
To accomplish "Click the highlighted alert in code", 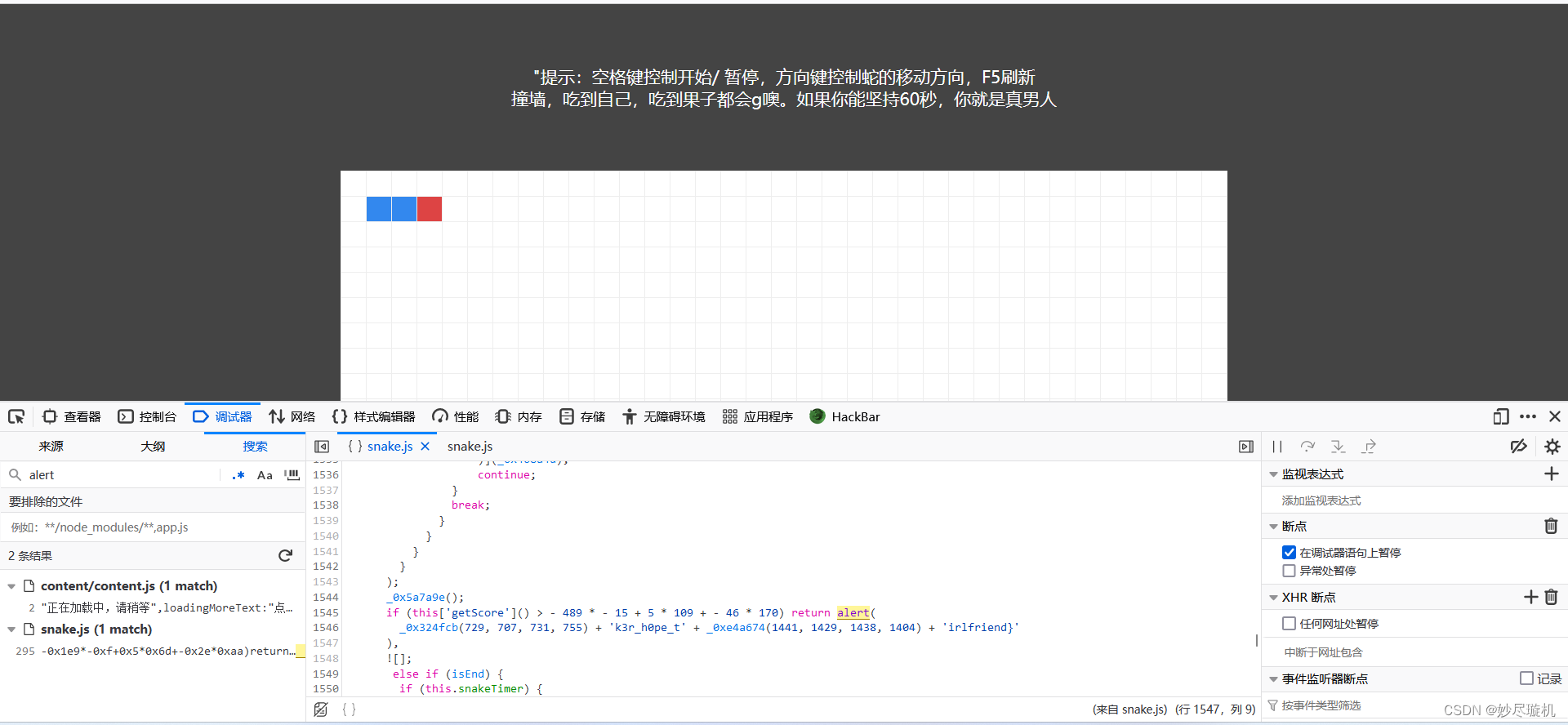I will (853, 613).
